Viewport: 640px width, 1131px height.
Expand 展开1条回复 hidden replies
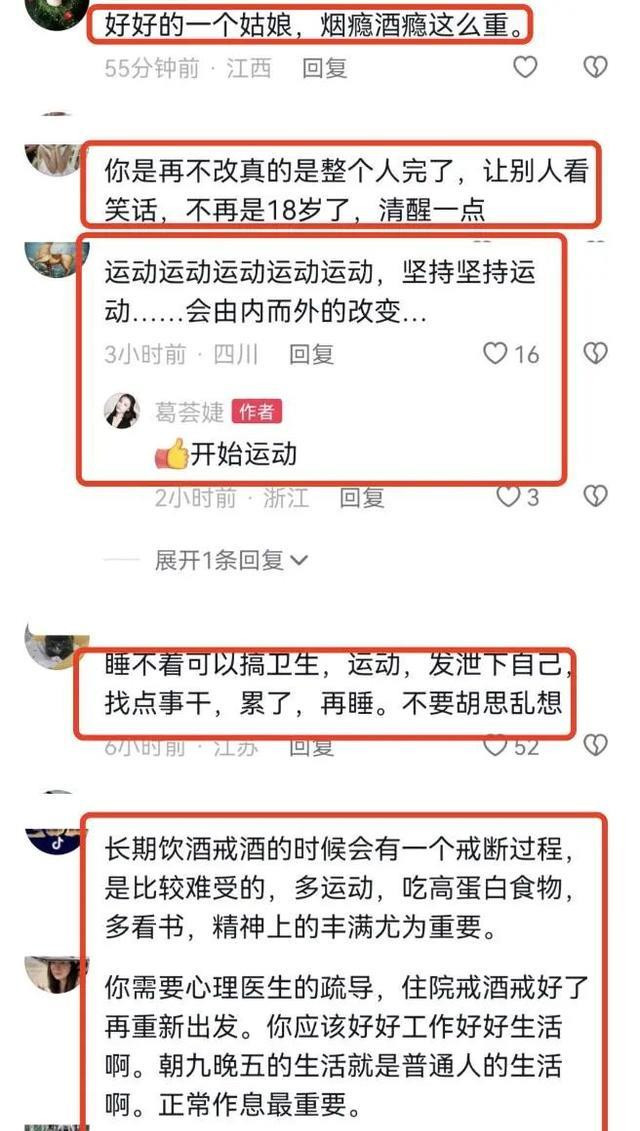(231, 560)
